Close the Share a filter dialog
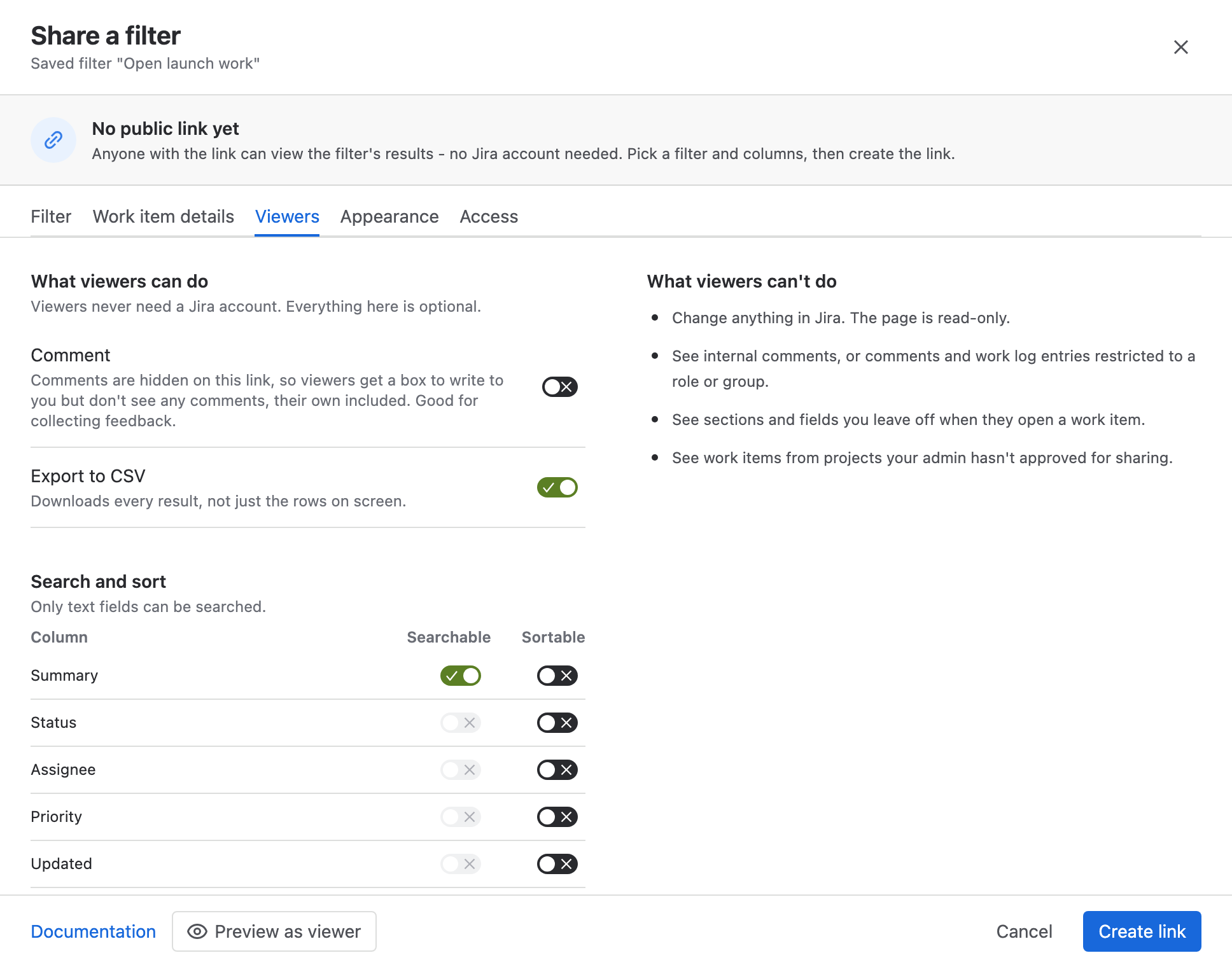This screenshot has width=1232, height=967. click(1180, 47)
